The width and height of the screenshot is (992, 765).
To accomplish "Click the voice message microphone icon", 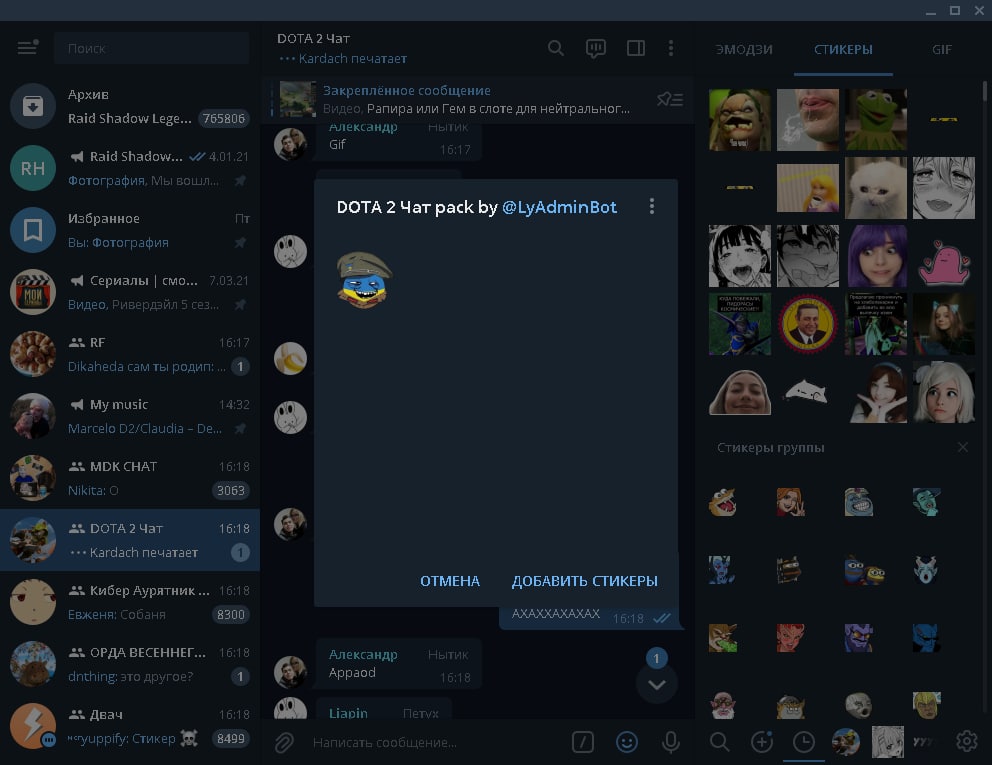I will tap(671, 742).
